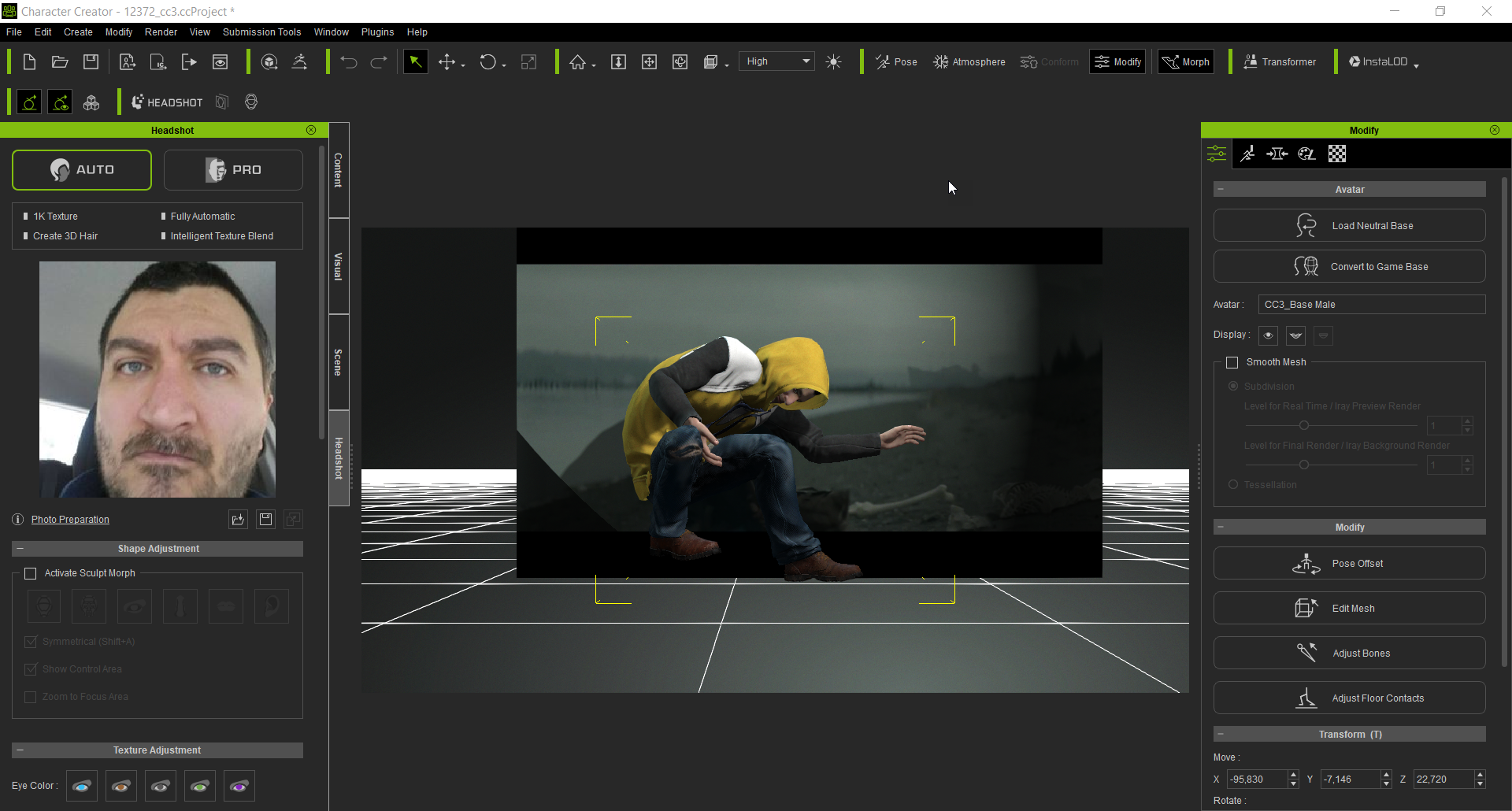
Task: Click Load Neutral Base button
Action: click(x=1349, y=226)
